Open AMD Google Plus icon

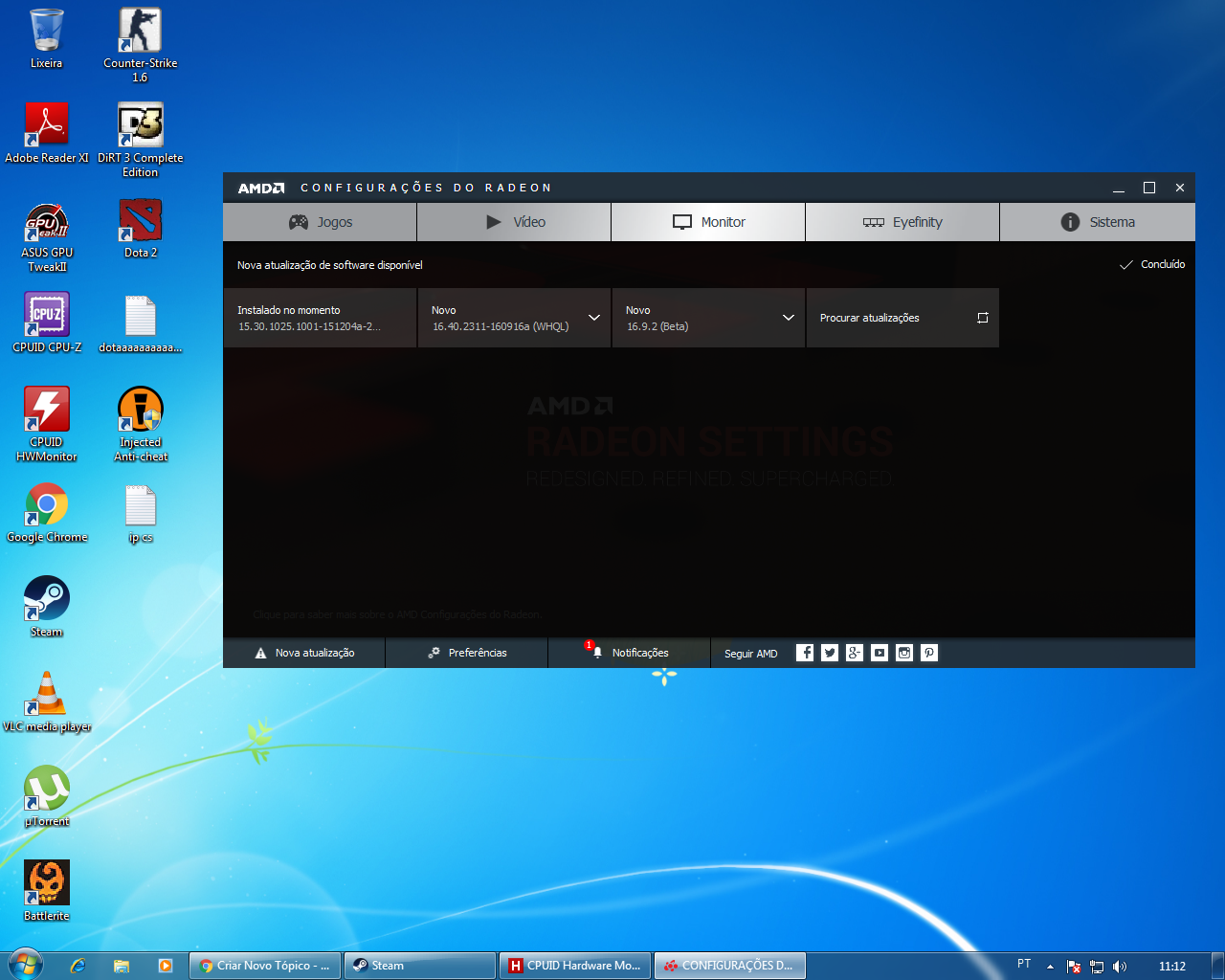(x=855, y=653)
